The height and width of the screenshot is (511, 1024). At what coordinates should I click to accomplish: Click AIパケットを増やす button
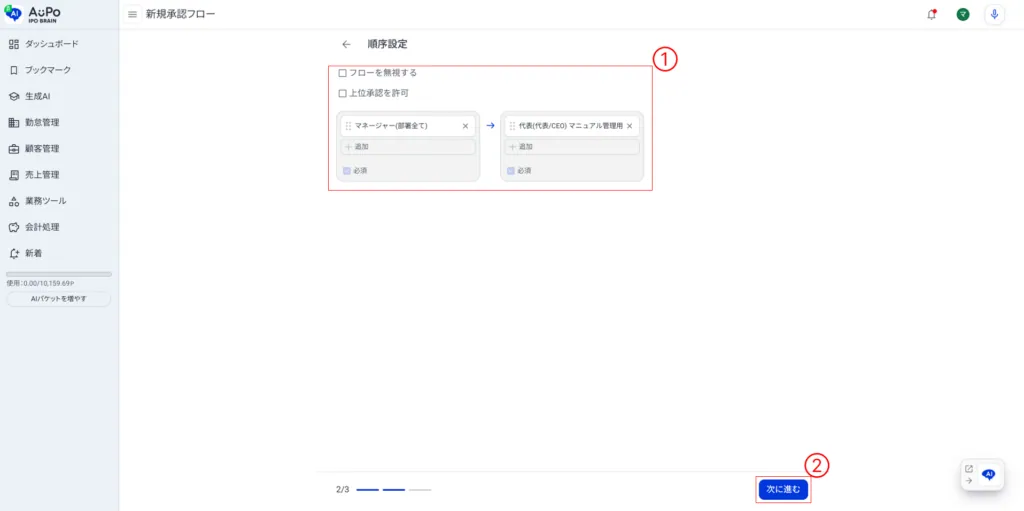click(x=59, y=299)
